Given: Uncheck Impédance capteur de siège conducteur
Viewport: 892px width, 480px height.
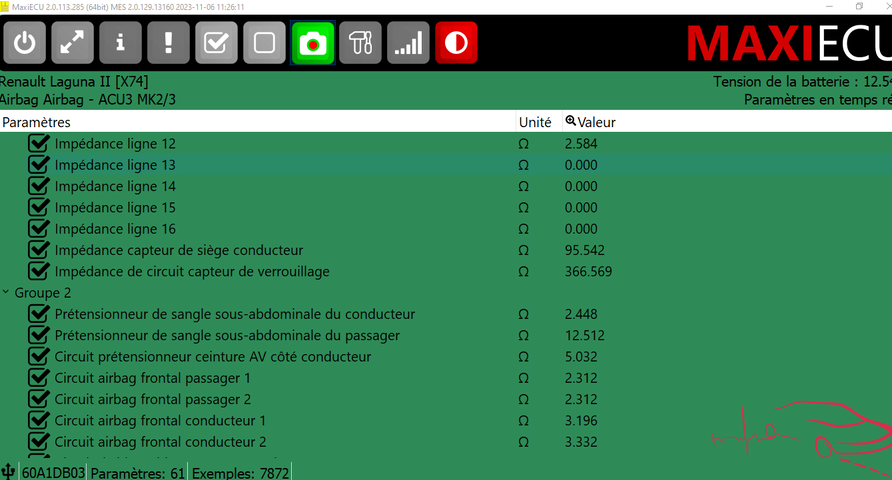Looking at the screenshot, I should (39, 250).
